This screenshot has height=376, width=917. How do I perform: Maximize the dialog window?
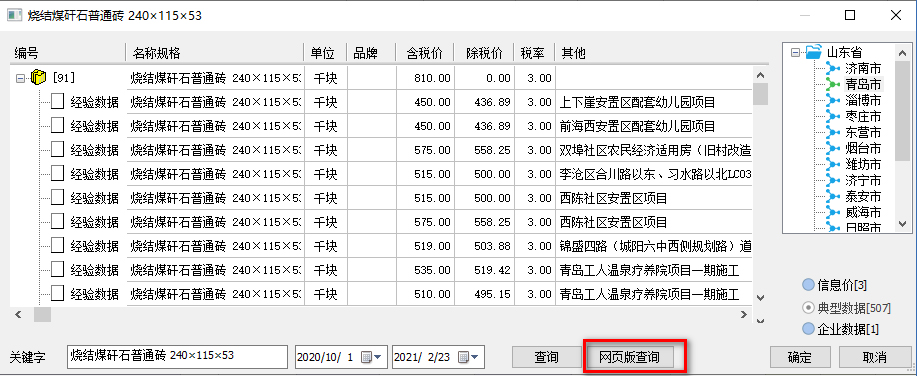(850, 15)
